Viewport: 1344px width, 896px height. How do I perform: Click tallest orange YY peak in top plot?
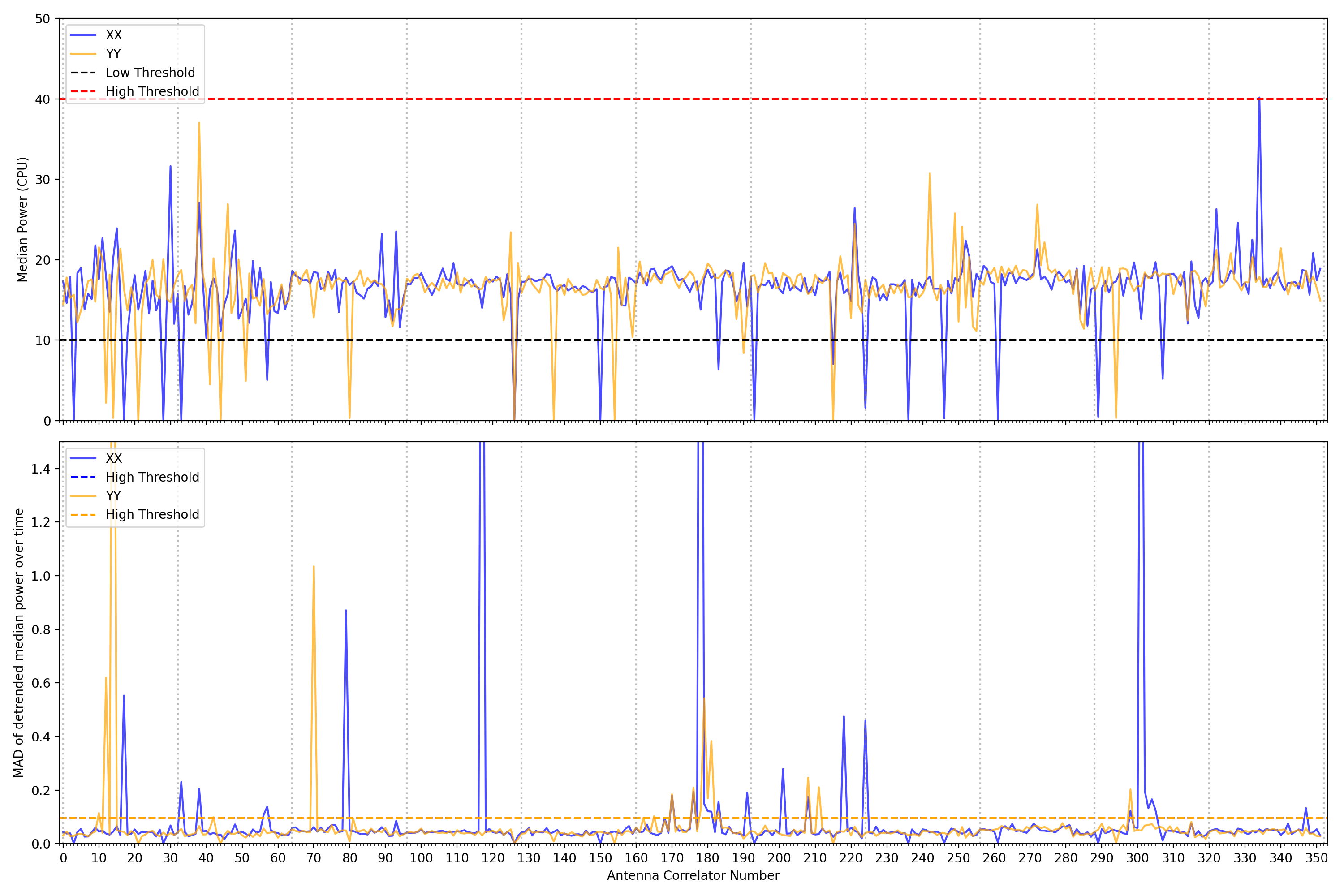pos(199,124)
